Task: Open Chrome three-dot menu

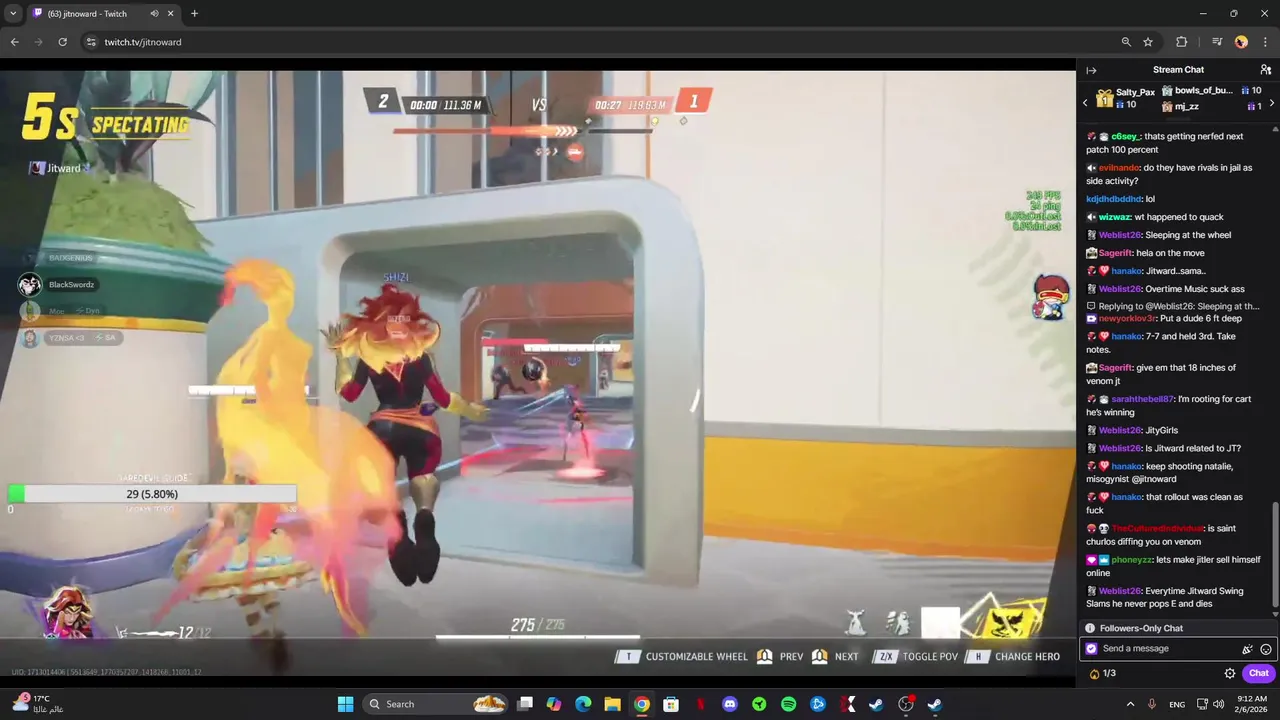Action: 1265,42
